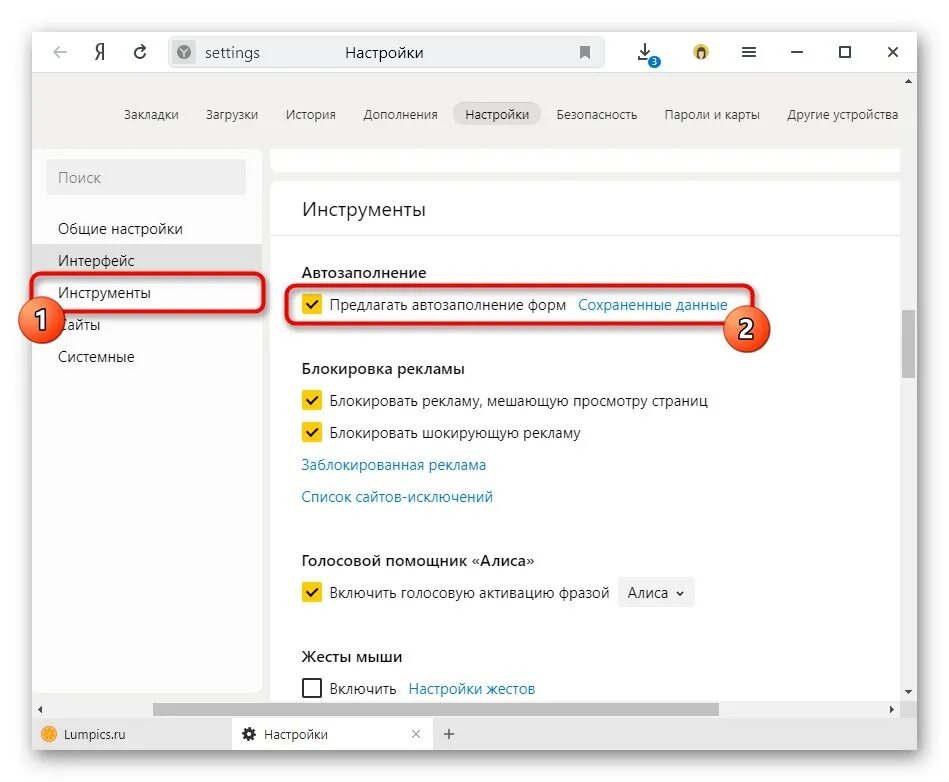The height and width of the screenshot is (782, 949).
Task: Open the Список сайтов-исключений link
Action: pyautogui.click(x=397, y=497)
